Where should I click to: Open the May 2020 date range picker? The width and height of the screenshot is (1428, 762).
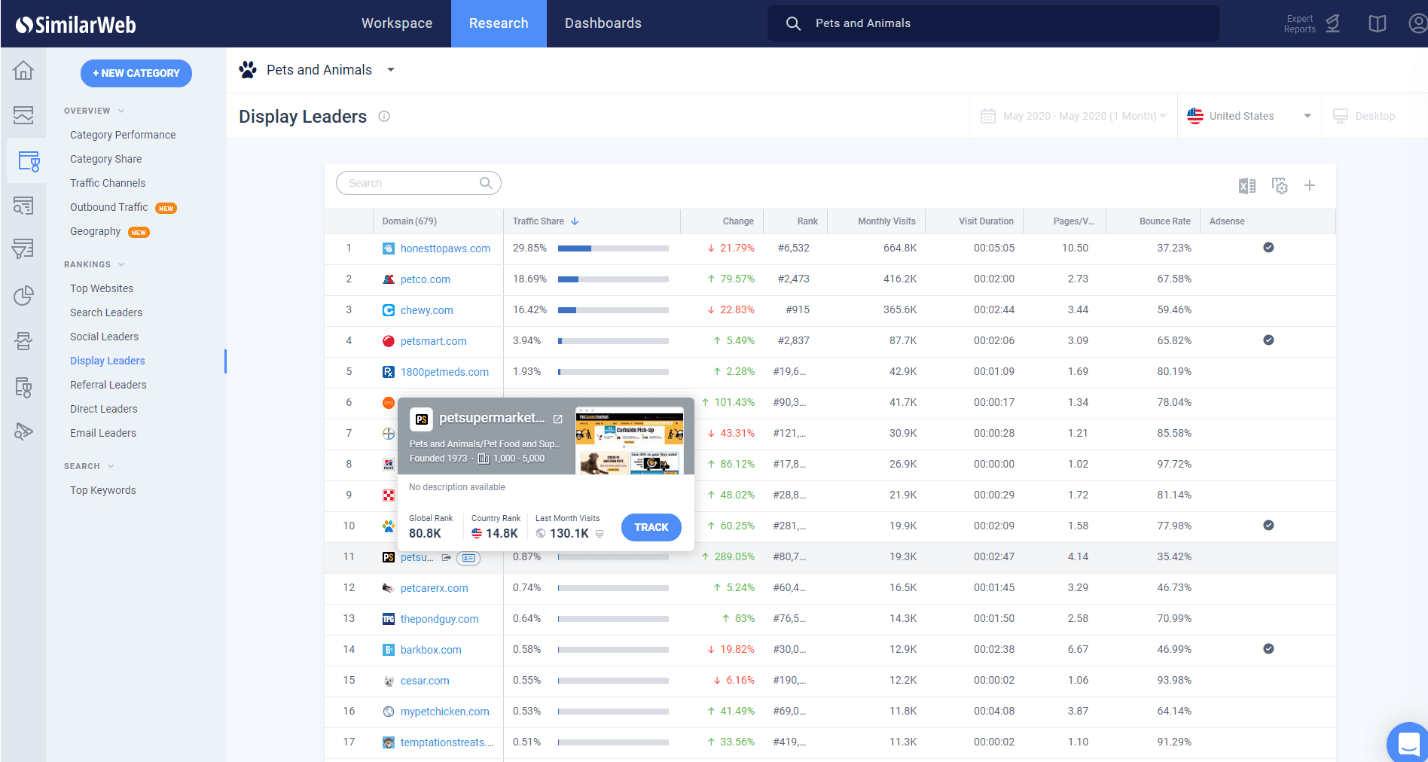[1074, 116]
